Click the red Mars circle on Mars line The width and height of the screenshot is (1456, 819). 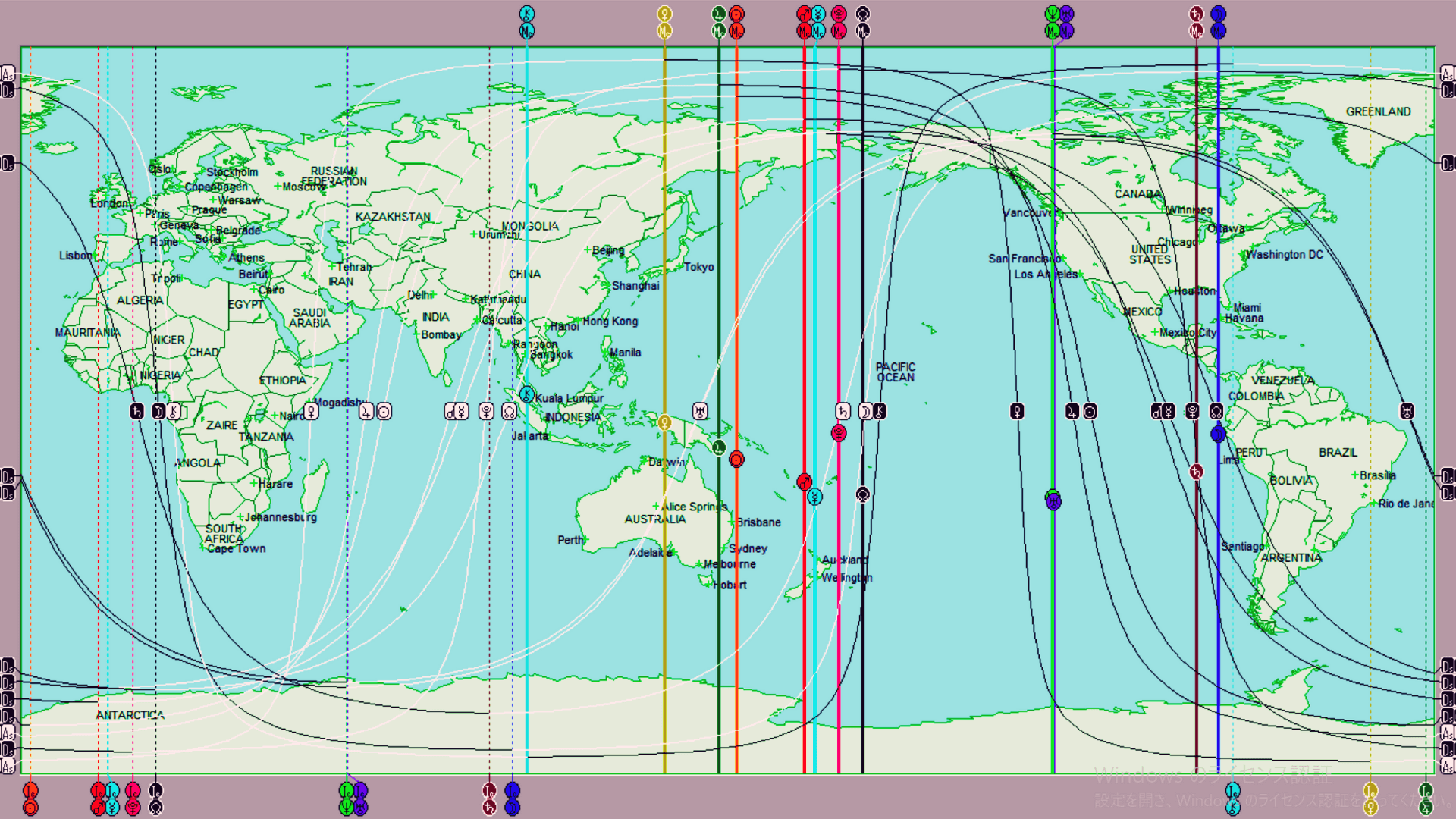[x=805, y=482]
